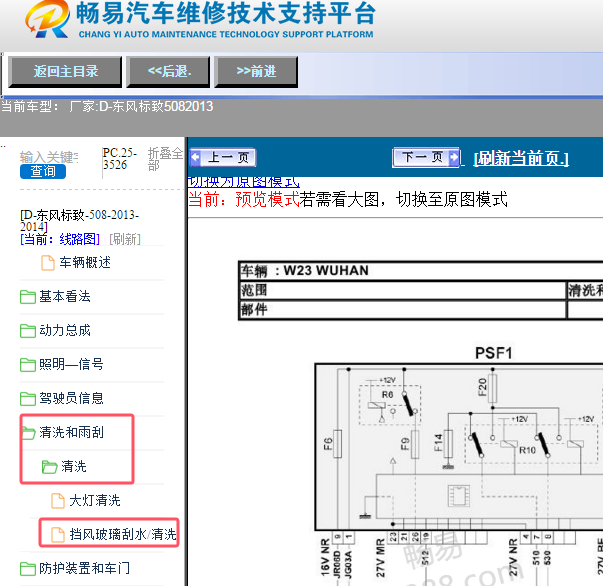Image resolution: width=603 pixels, height=586 pixels.
Task: Click document icon beside 大灯清洗
Action: coord(58,501)
